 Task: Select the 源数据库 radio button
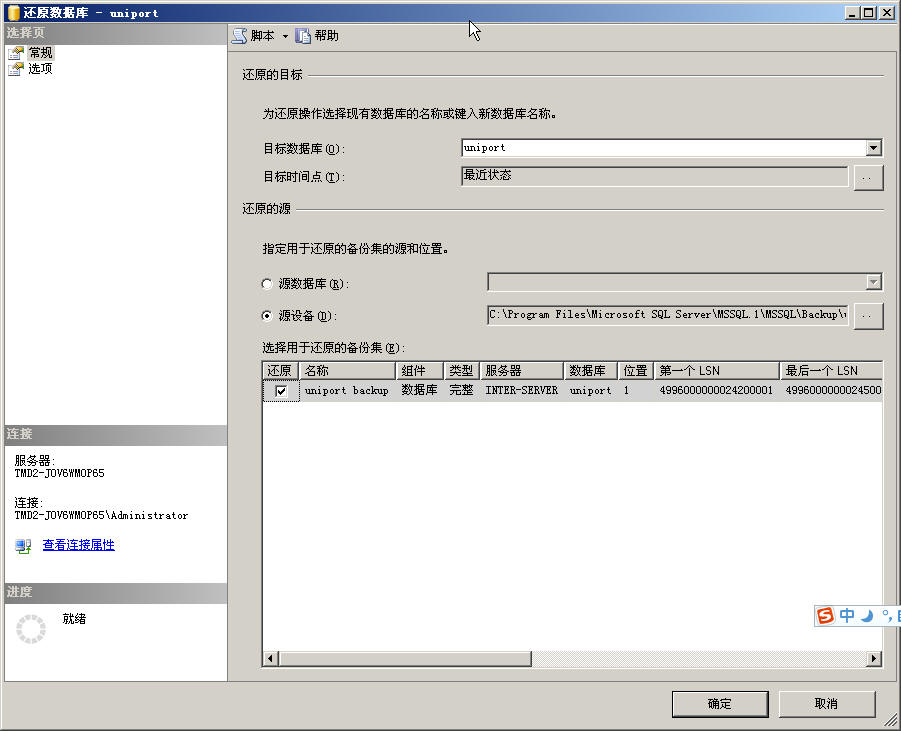click(267, 283)
